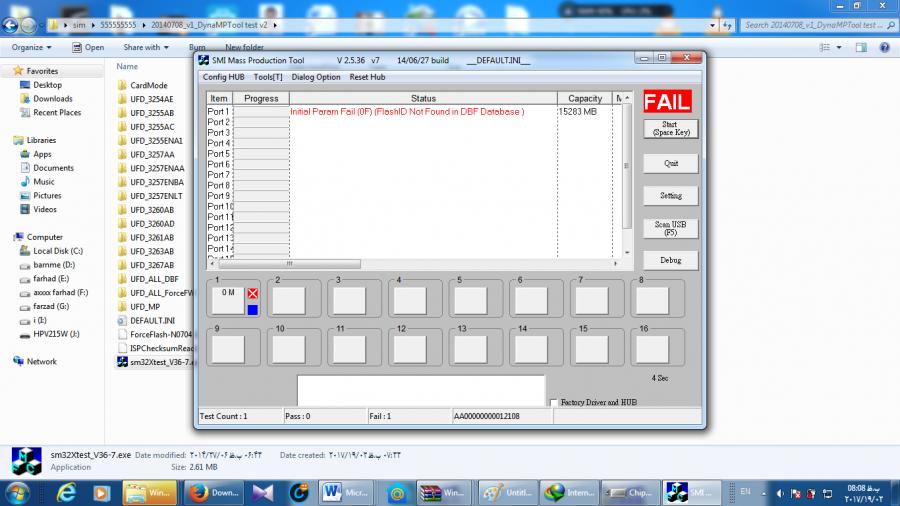
Task: Open Tools[T] menu
Action: click(x=268, y=77)
